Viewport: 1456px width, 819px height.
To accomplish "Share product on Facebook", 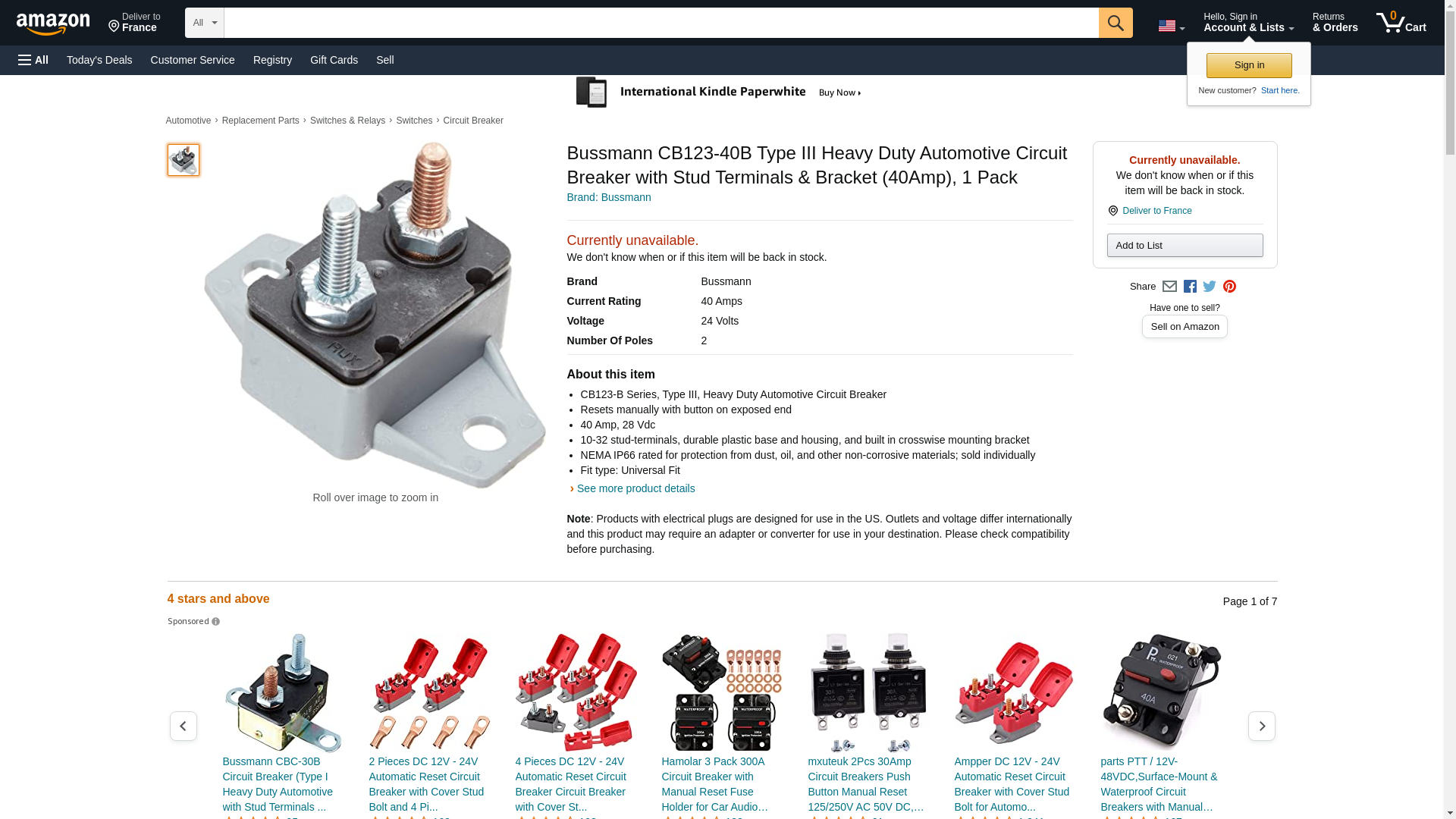I will pos(1190,287).
